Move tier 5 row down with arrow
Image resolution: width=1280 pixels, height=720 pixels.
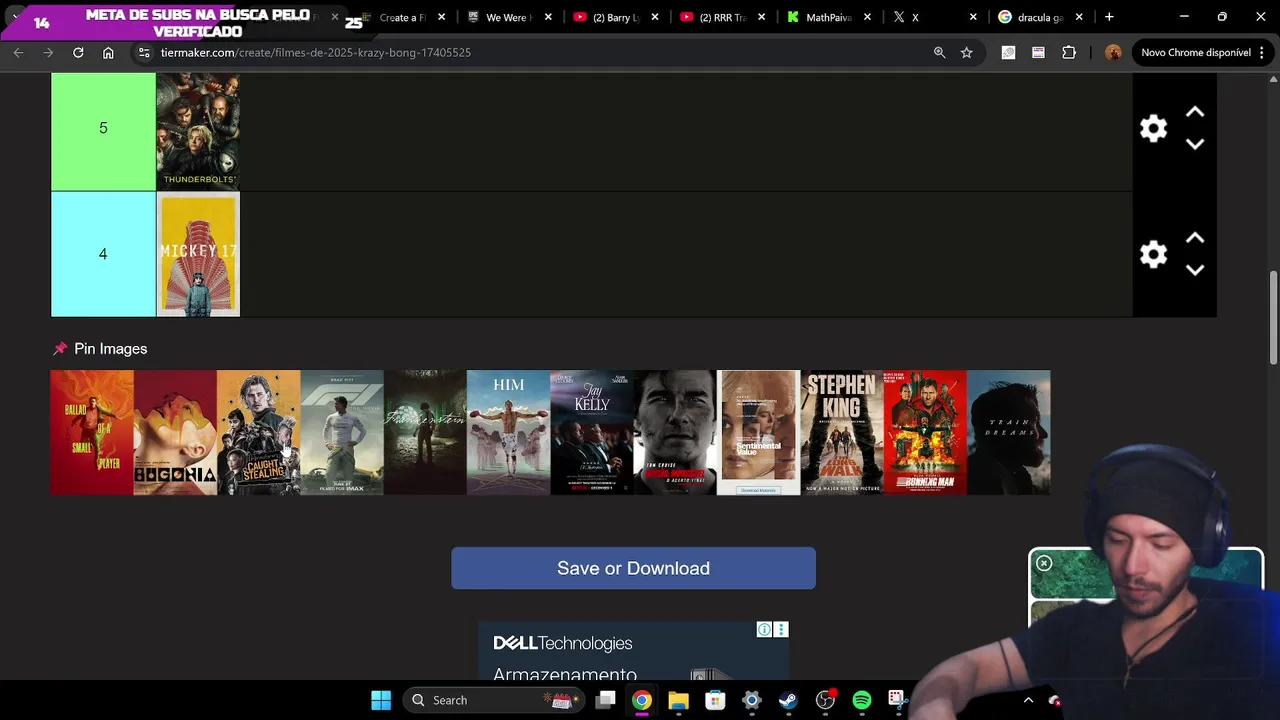point(1194,144)
